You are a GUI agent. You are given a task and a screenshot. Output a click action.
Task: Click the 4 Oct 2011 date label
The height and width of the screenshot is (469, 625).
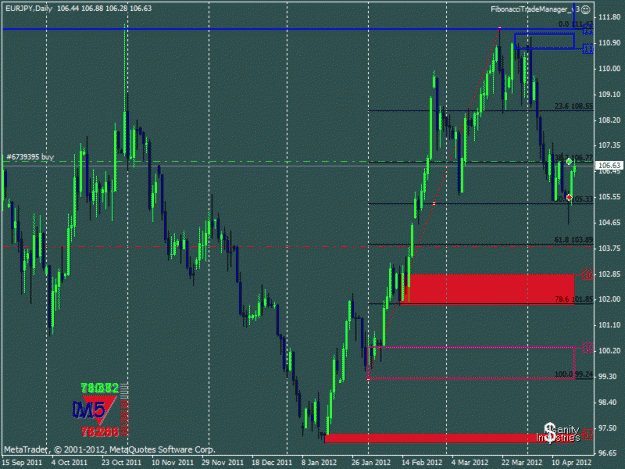pos(69,462)
